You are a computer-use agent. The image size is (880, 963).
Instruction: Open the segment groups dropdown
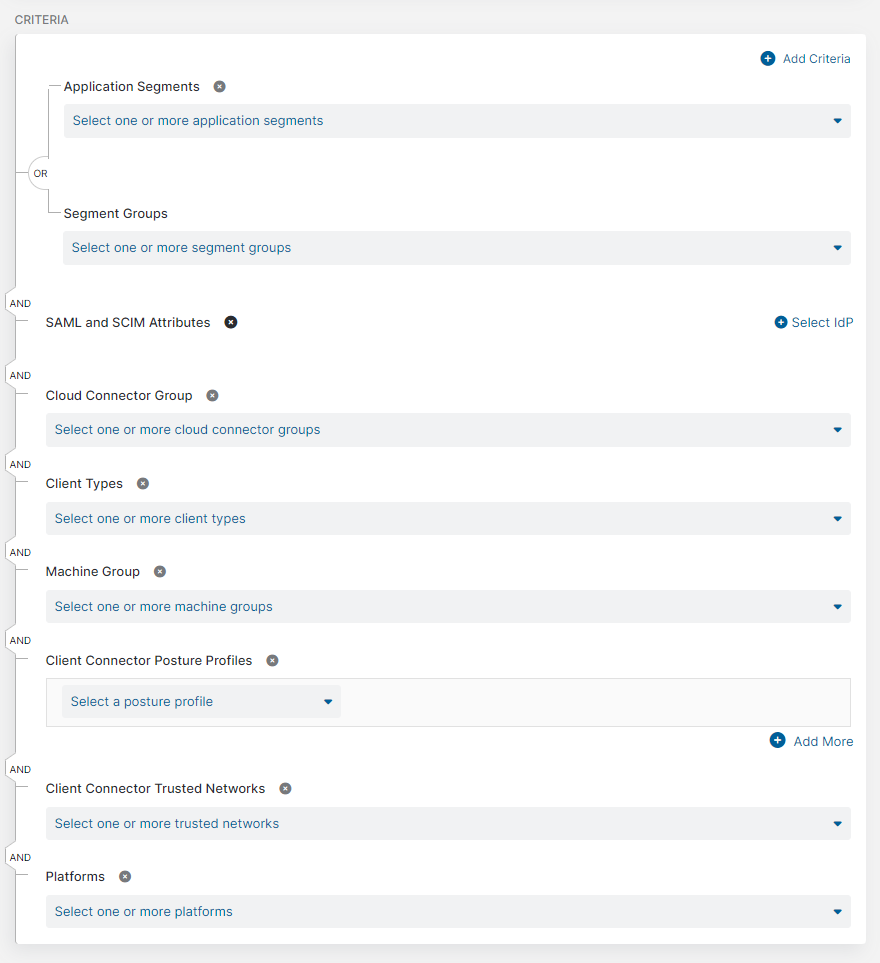456,247
